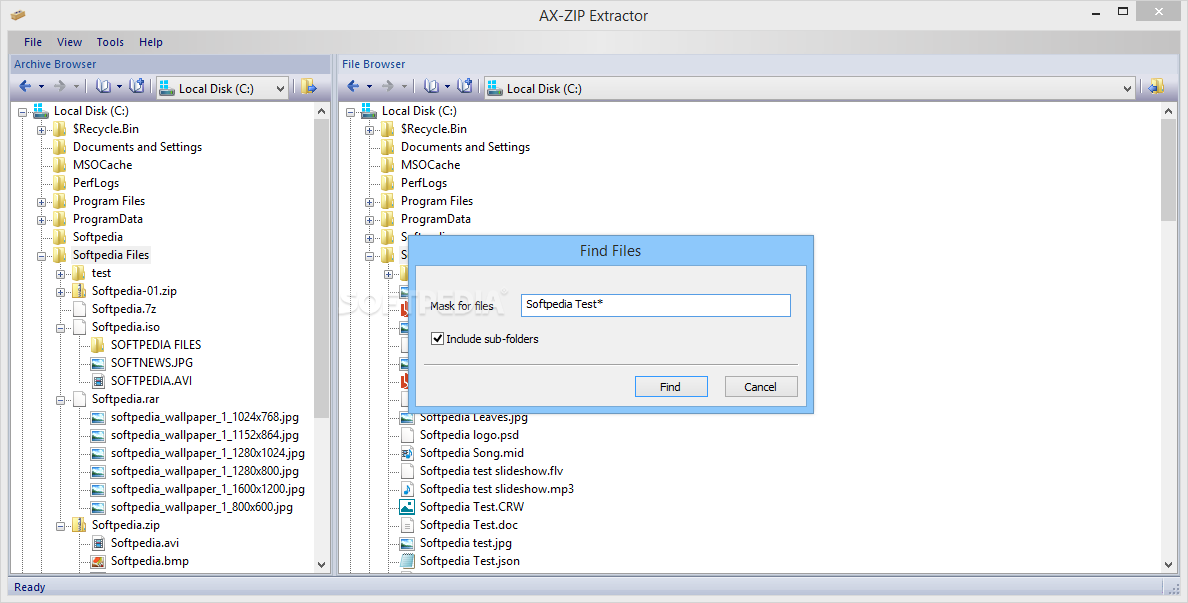Image resolution: width=1188 pixels, height=603 pixels.
Task: Select SOFTPEDIA.AVI video icon
Action: 98,381
